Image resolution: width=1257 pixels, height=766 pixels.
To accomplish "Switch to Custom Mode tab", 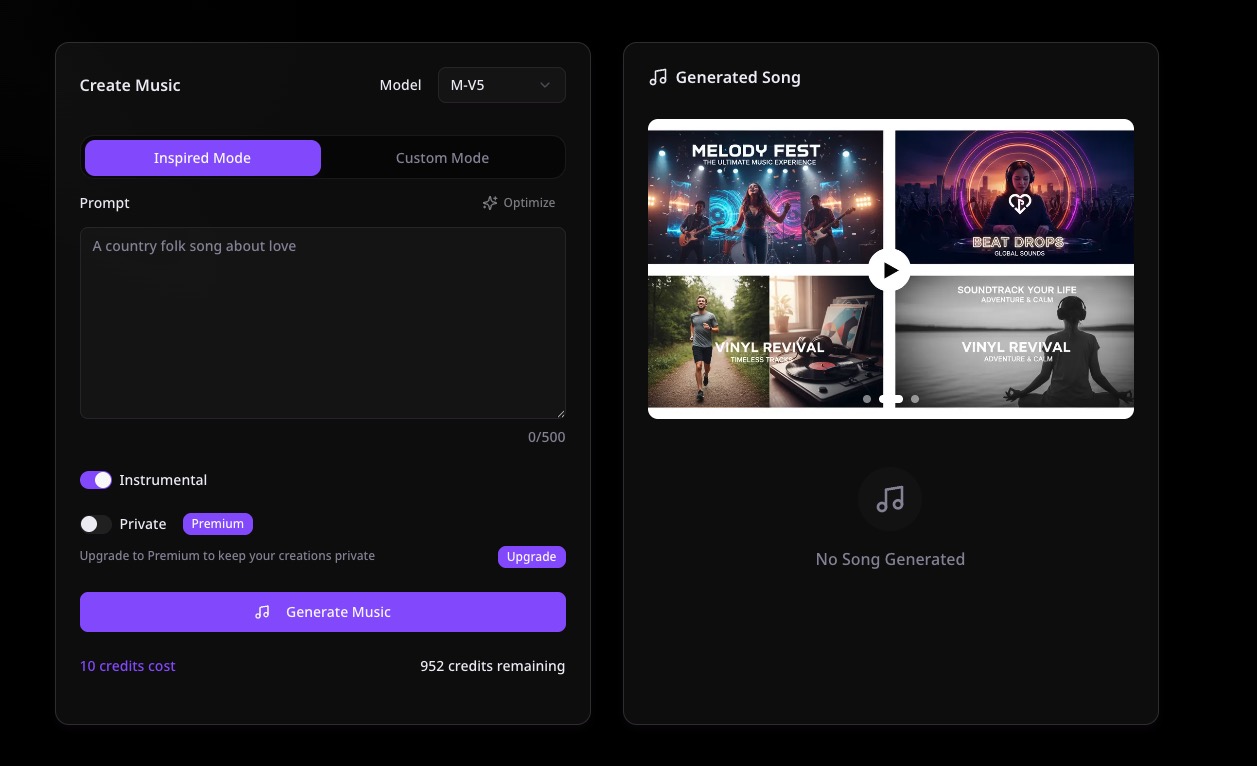I will click(442, 158).
